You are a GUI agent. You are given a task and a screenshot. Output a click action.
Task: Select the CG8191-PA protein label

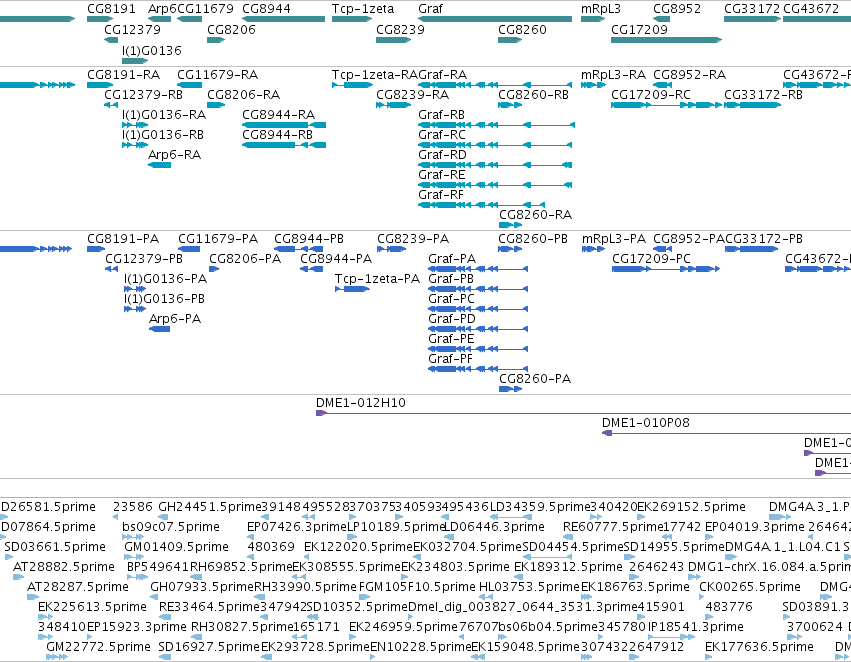pos(123,239)
